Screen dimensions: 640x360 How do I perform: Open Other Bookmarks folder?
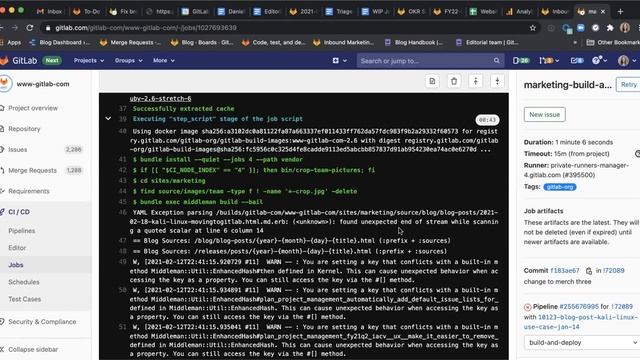pyautogui.click(x=613, y=42)
